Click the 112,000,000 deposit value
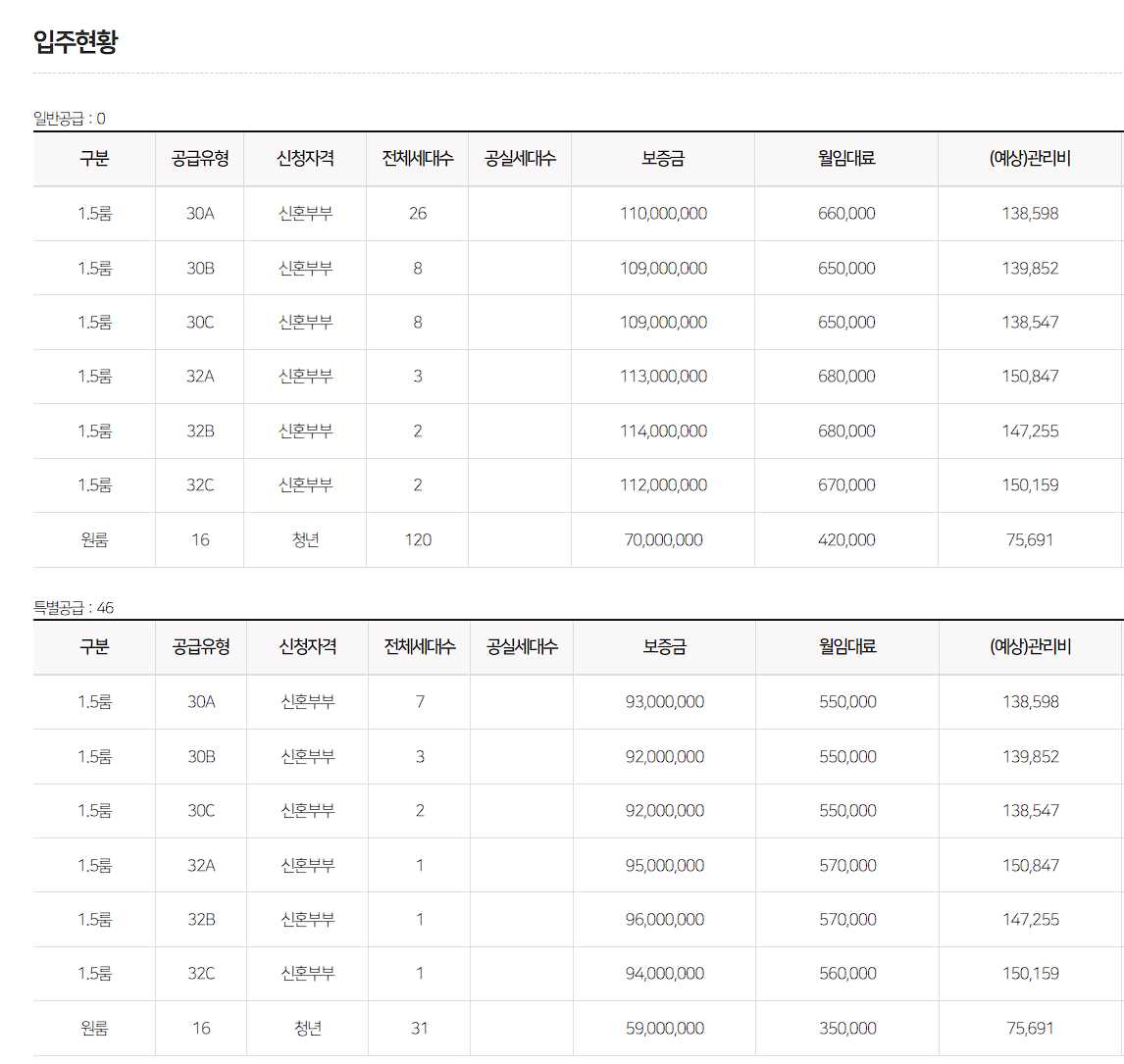Screen dimensions: 1124x1064 coord(663,485)
